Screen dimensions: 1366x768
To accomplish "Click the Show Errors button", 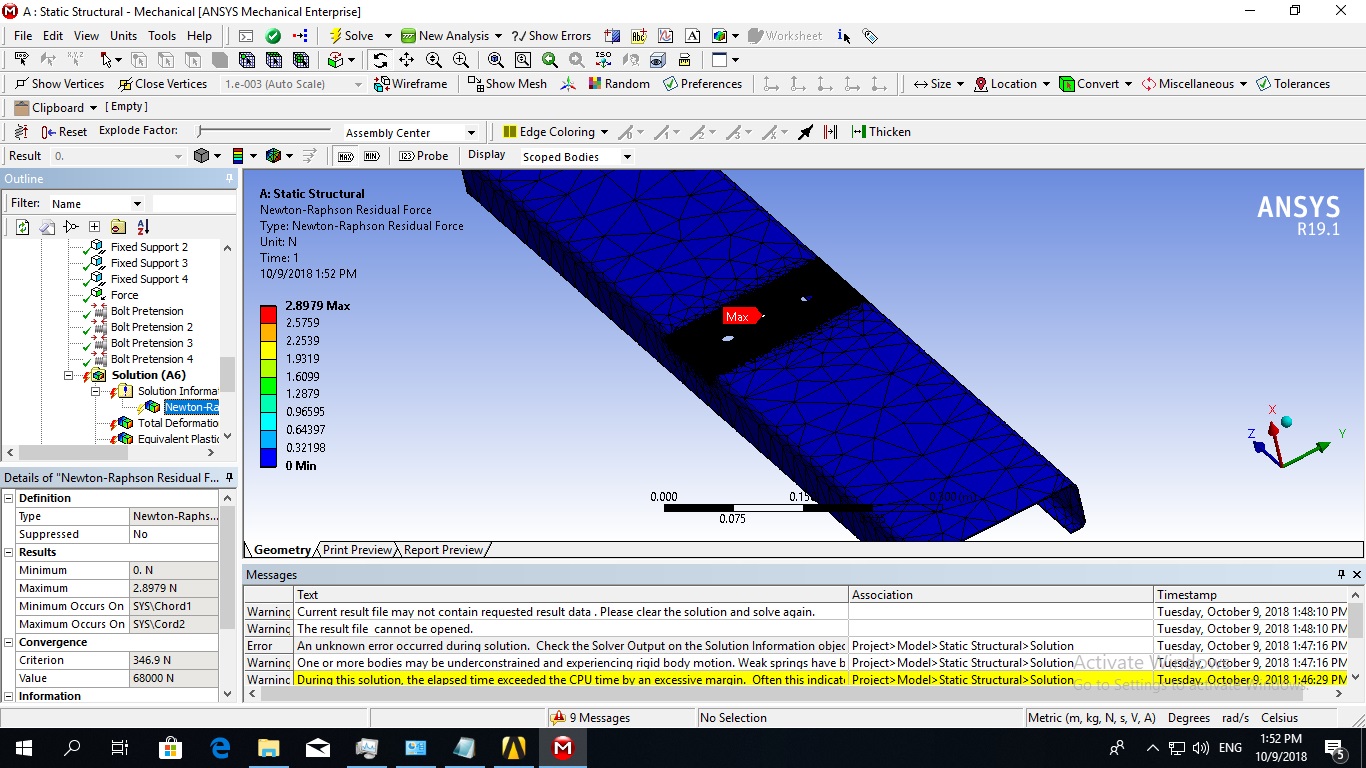I will pos(551,36).
